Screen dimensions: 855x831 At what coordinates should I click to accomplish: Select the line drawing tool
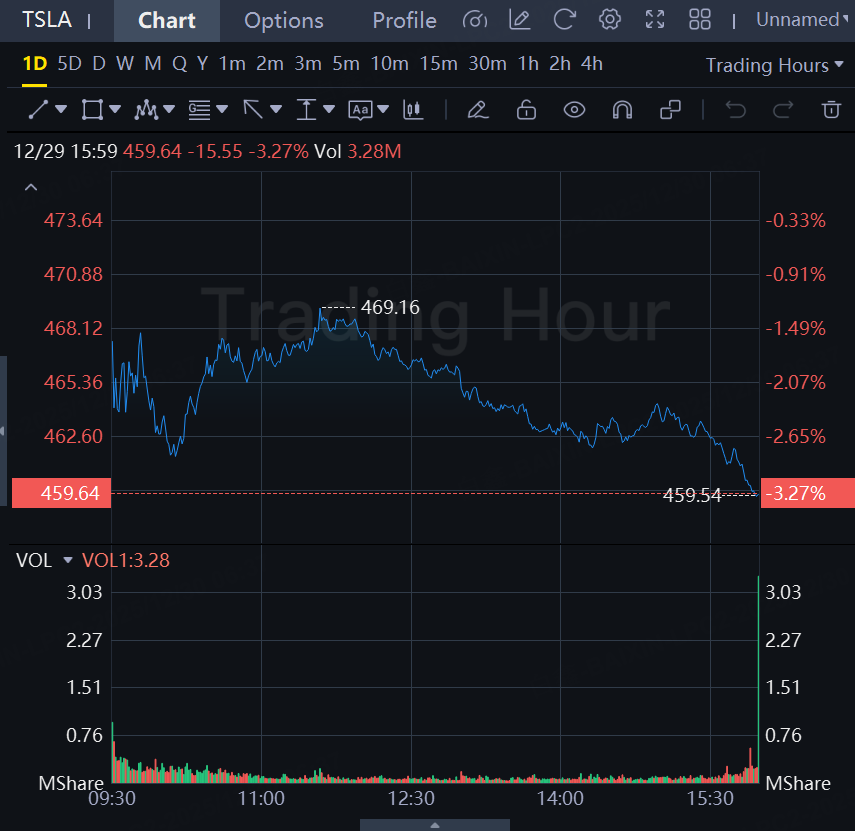pyautogui.click(x=38, y=109)
